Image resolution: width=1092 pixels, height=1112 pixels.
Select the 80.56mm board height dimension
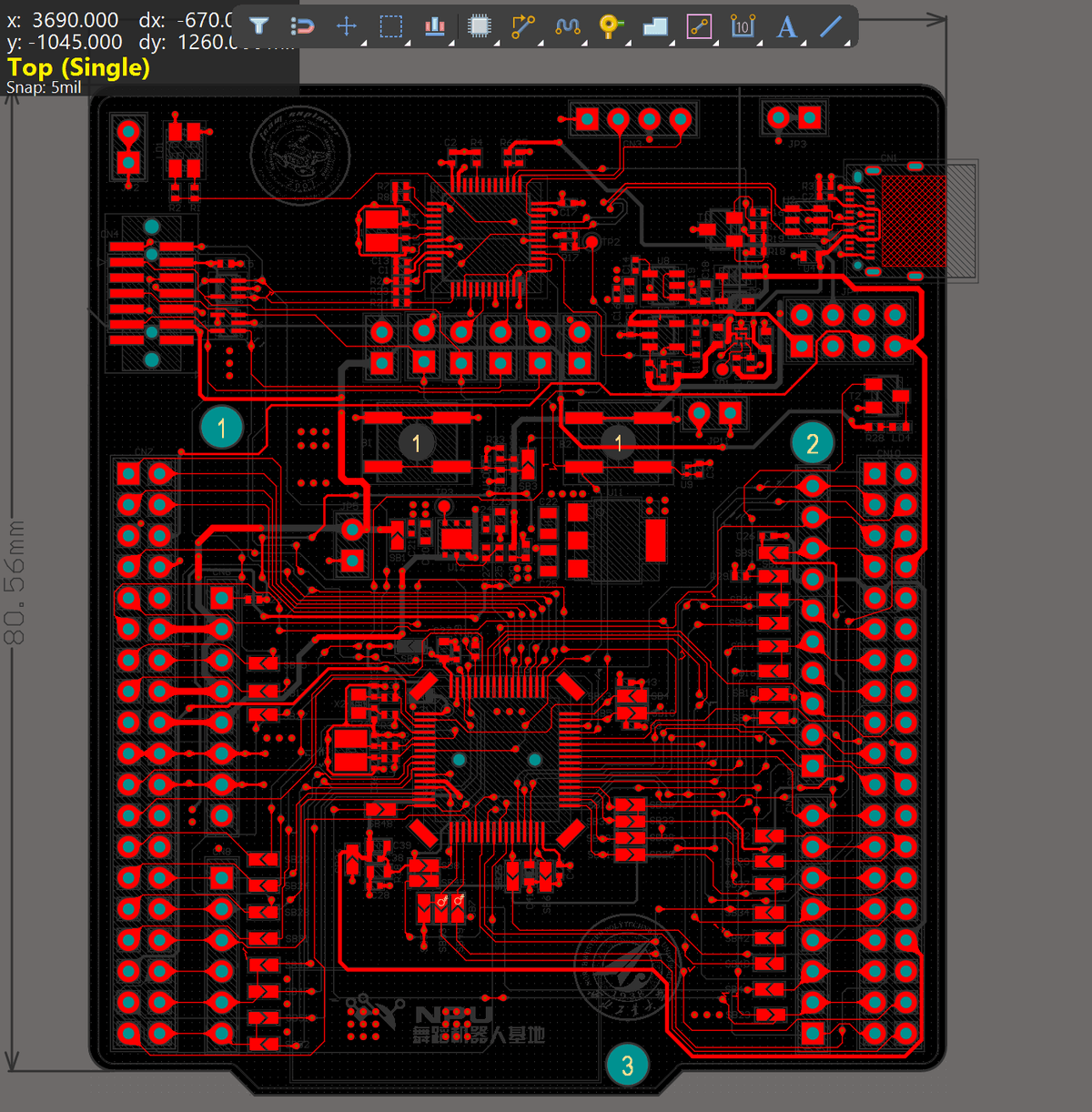pyautogui.click(x=15, y=582)
